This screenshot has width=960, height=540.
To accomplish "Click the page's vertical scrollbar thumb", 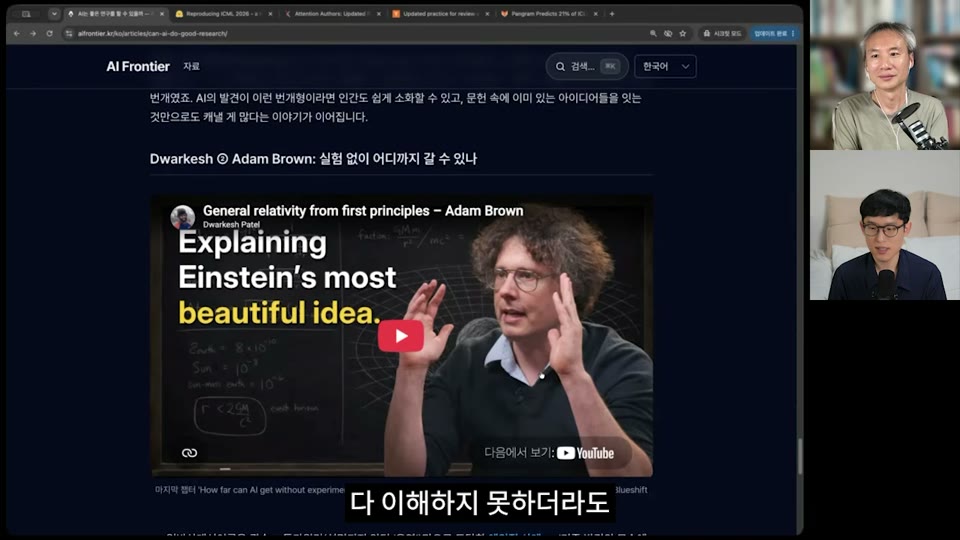I will [800, 456].
